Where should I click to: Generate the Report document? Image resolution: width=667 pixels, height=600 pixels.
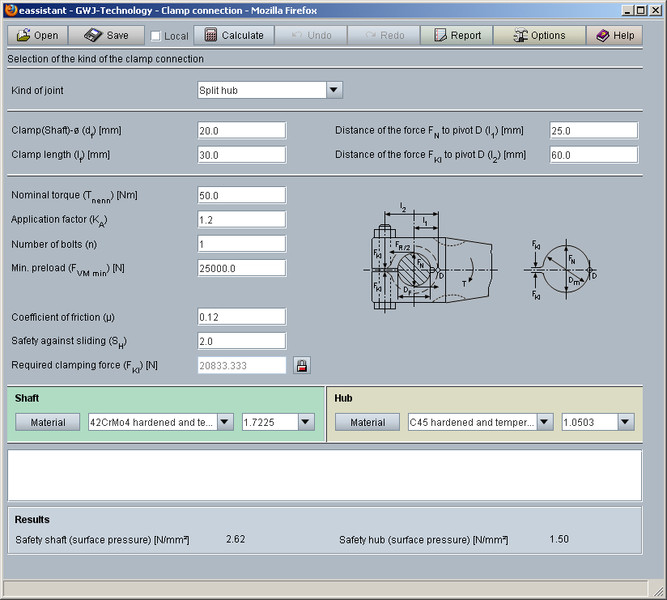coord(457,35)
